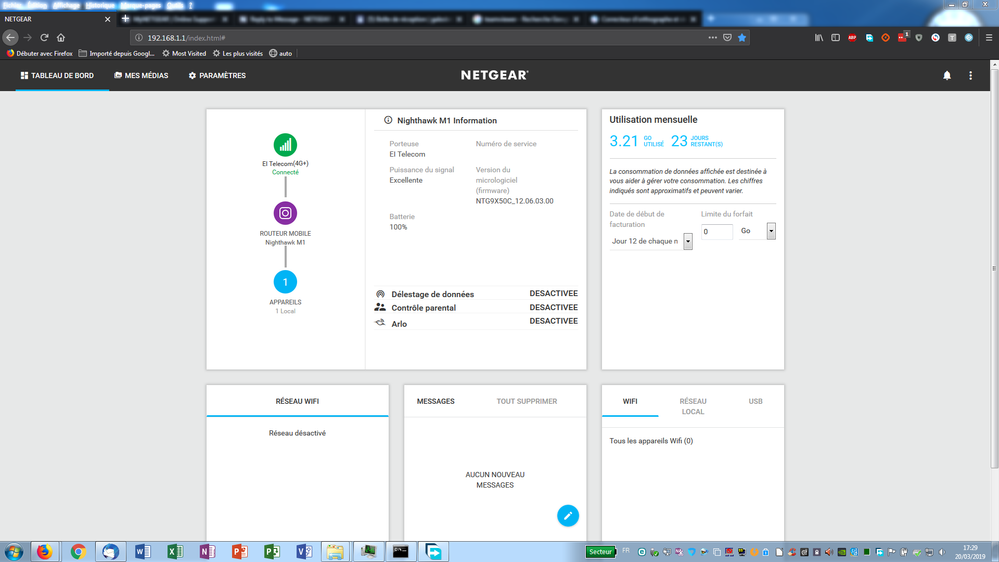Open page actions three-dot menu in address bar
Viewport: 999px width, 562px height.
[712, 38]
